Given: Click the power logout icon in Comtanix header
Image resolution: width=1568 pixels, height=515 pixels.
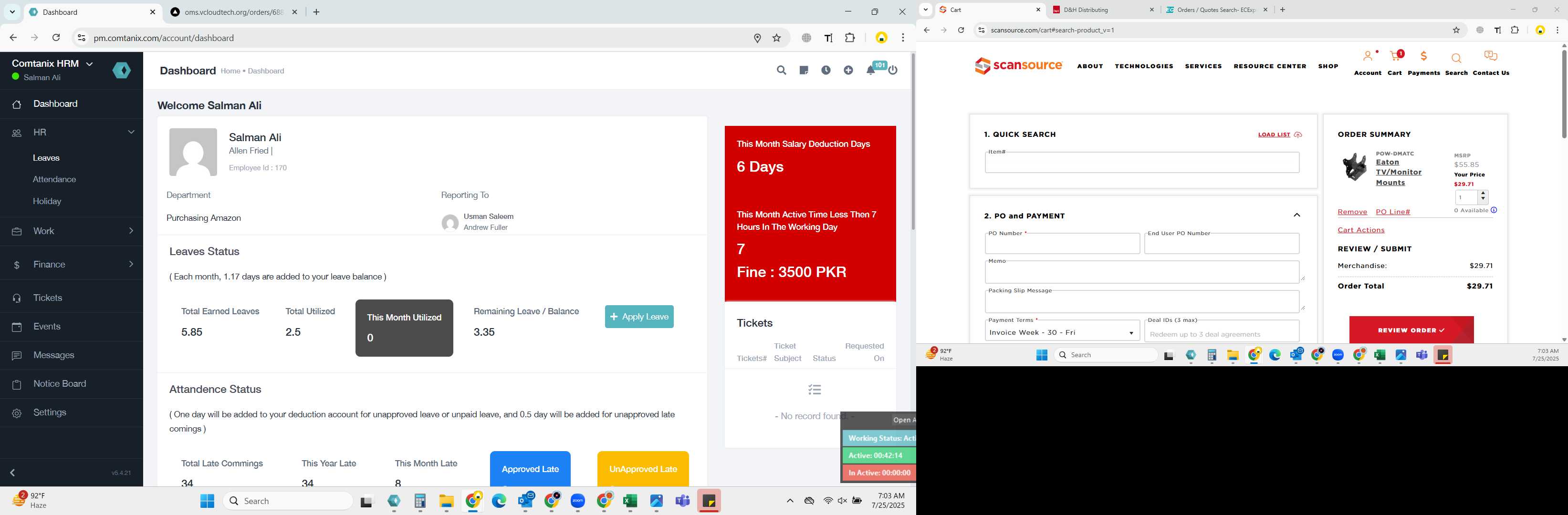Looking at the screenshot, I should (893, 71).
